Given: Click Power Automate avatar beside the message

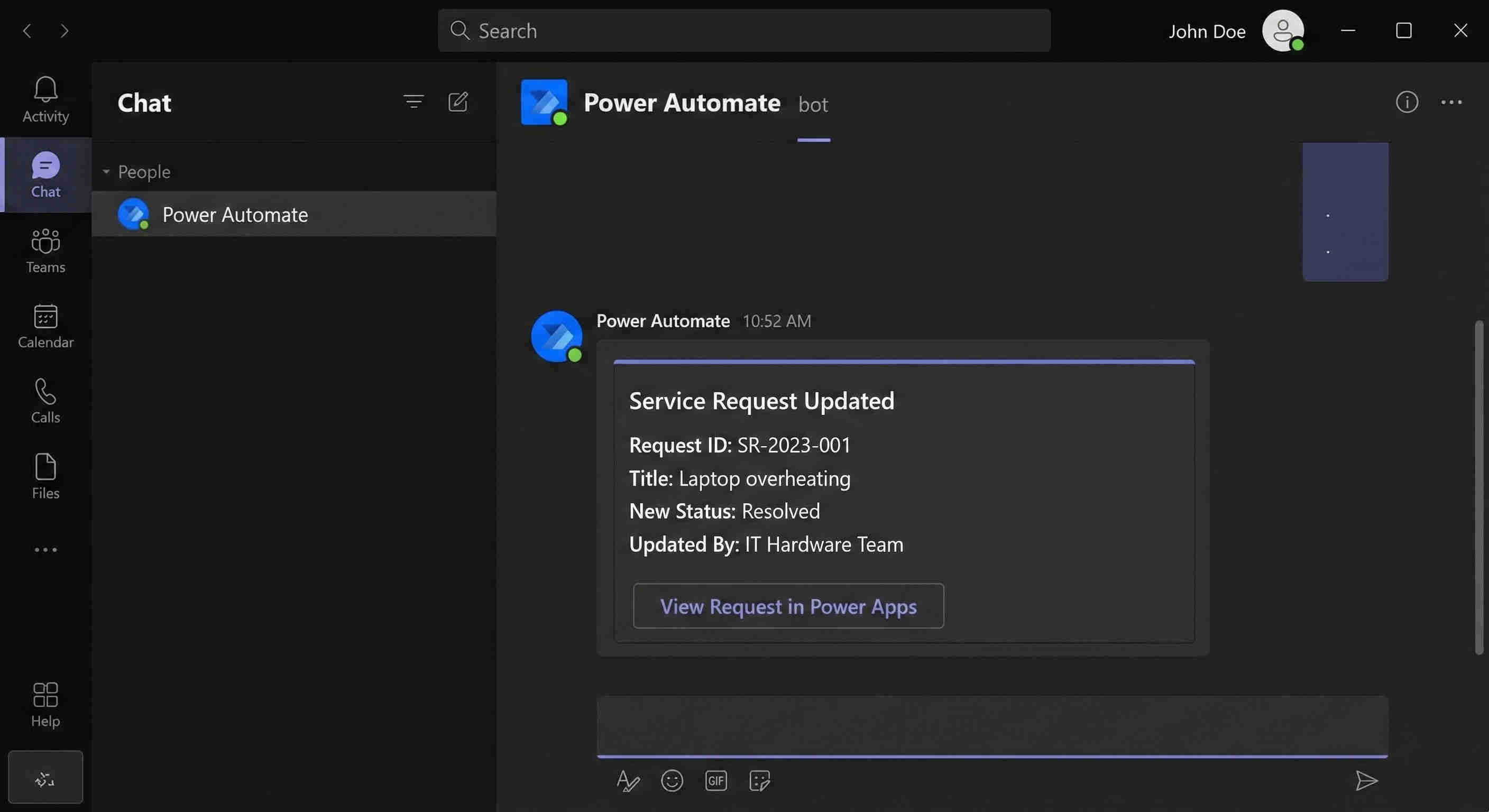Looking at the screenshot, I should click(x=557, y=336).
